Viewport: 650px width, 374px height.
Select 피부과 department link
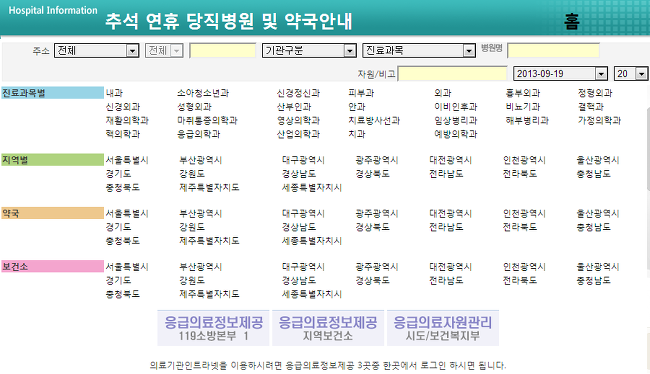pyautogui.click(x=361, y=93)
